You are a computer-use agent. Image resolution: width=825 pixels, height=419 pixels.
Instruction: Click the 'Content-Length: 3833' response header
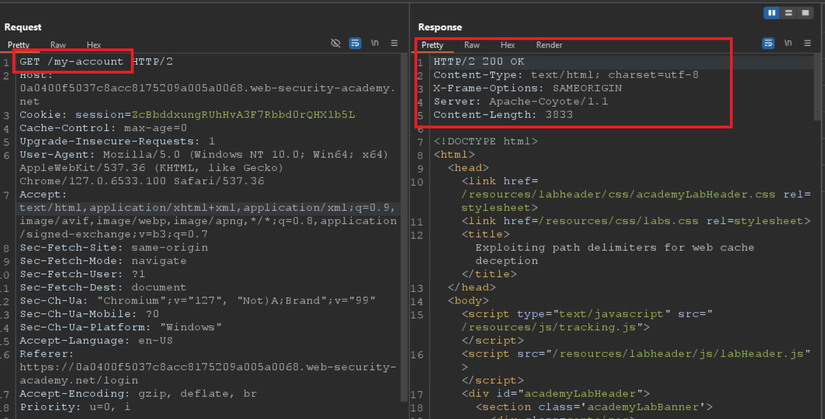503,115
